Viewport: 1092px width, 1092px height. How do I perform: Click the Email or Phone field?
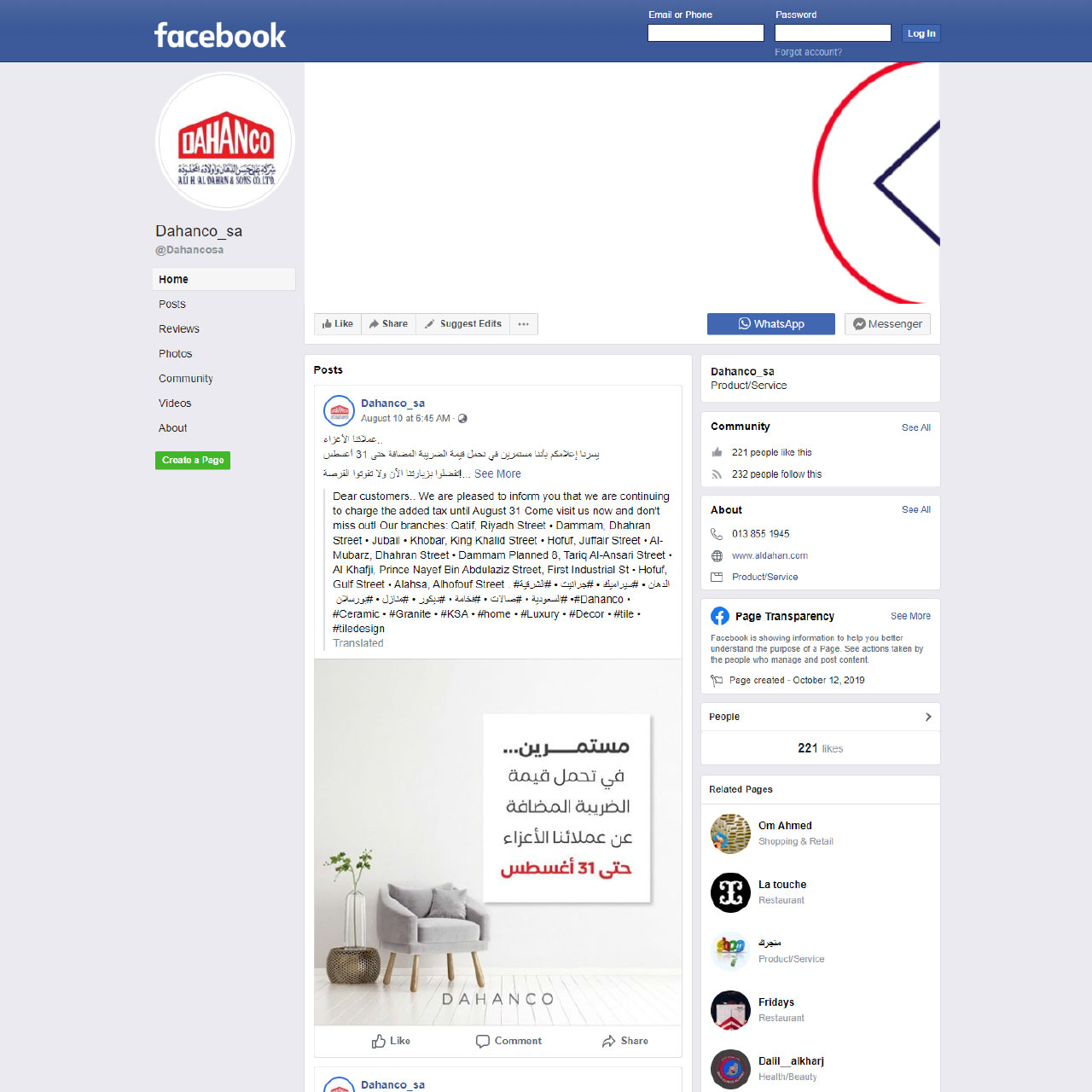[x=706, y=33]
